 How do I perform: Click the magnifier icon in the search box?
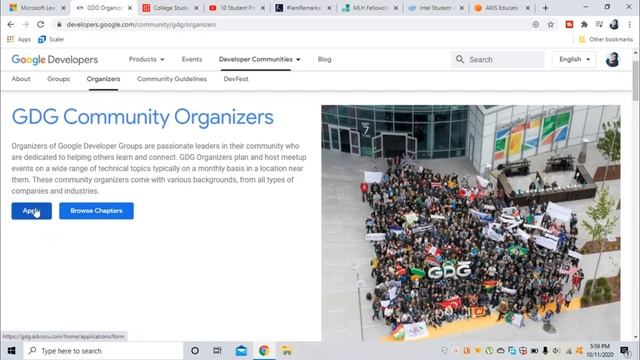[460, 60]
